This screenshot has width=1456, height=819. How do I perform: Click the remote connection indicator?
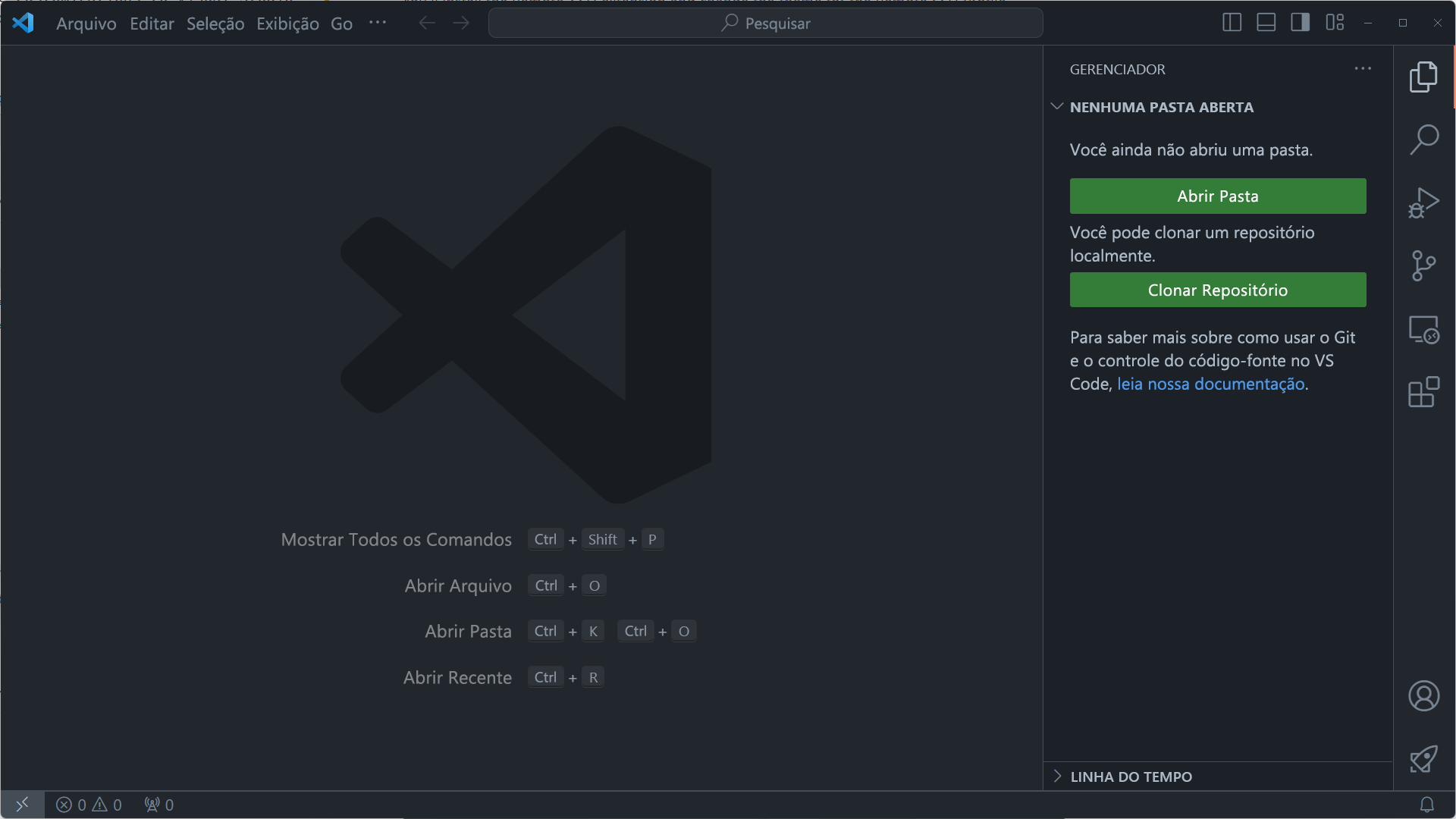pos(23,805)
